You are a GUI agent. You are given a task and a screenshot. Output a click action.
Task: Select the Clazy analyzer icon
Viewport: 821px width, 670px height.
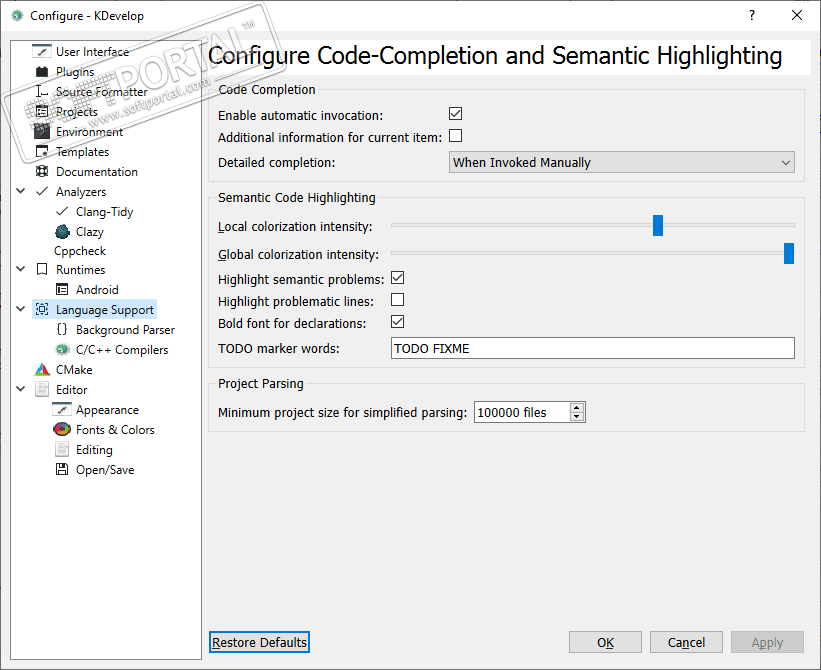pos(62,231)
